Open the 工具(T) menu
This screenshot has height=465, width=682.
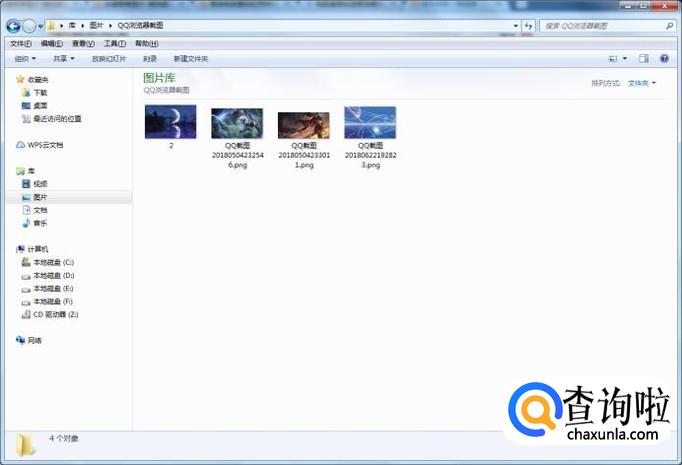(x=115, y=43)
